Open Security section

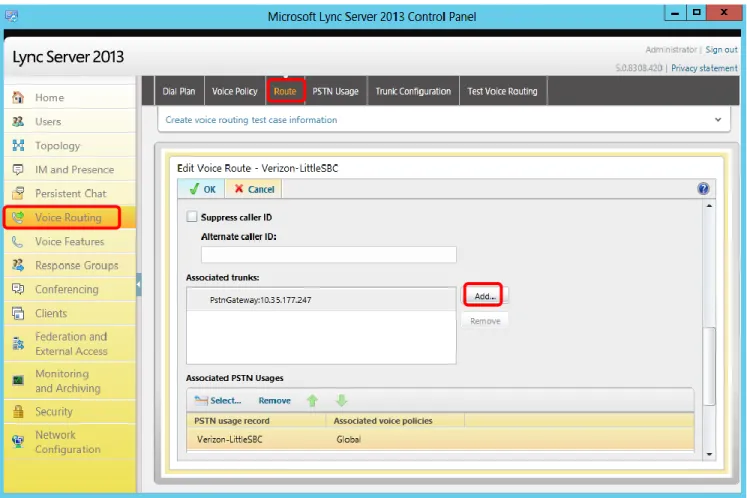(70, 411)
